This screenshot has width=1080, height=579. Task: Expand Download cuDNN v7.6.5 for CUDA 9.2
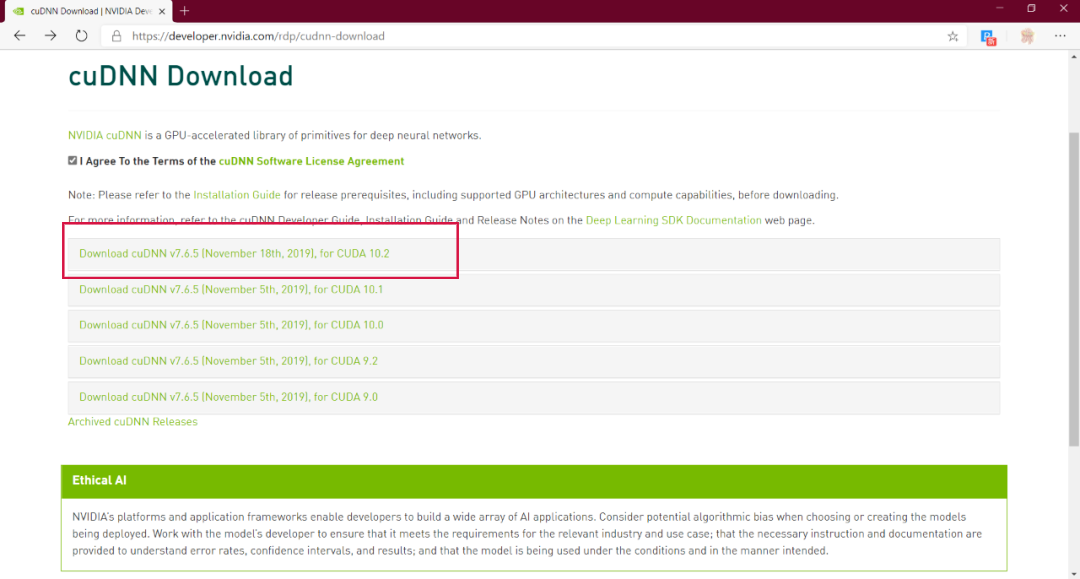click(x=534, y=361)
